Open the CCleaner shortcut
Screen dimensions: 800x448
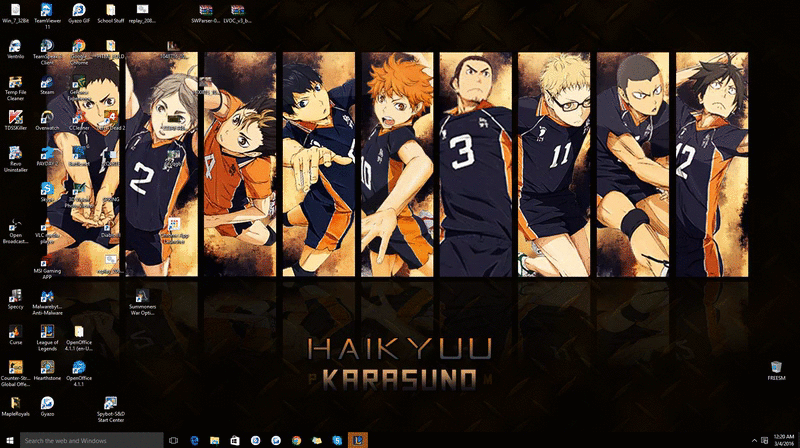79,121
